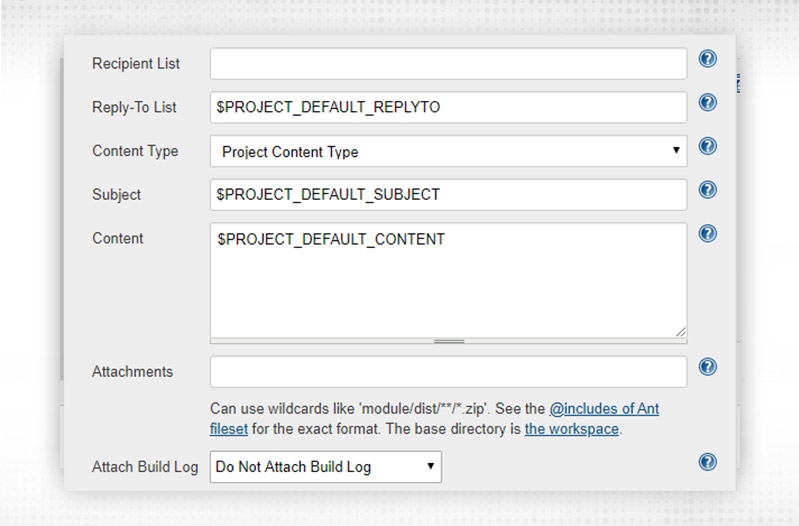
Task: Click the resize bar below Content textarea
Action: [x=448, y=341]
